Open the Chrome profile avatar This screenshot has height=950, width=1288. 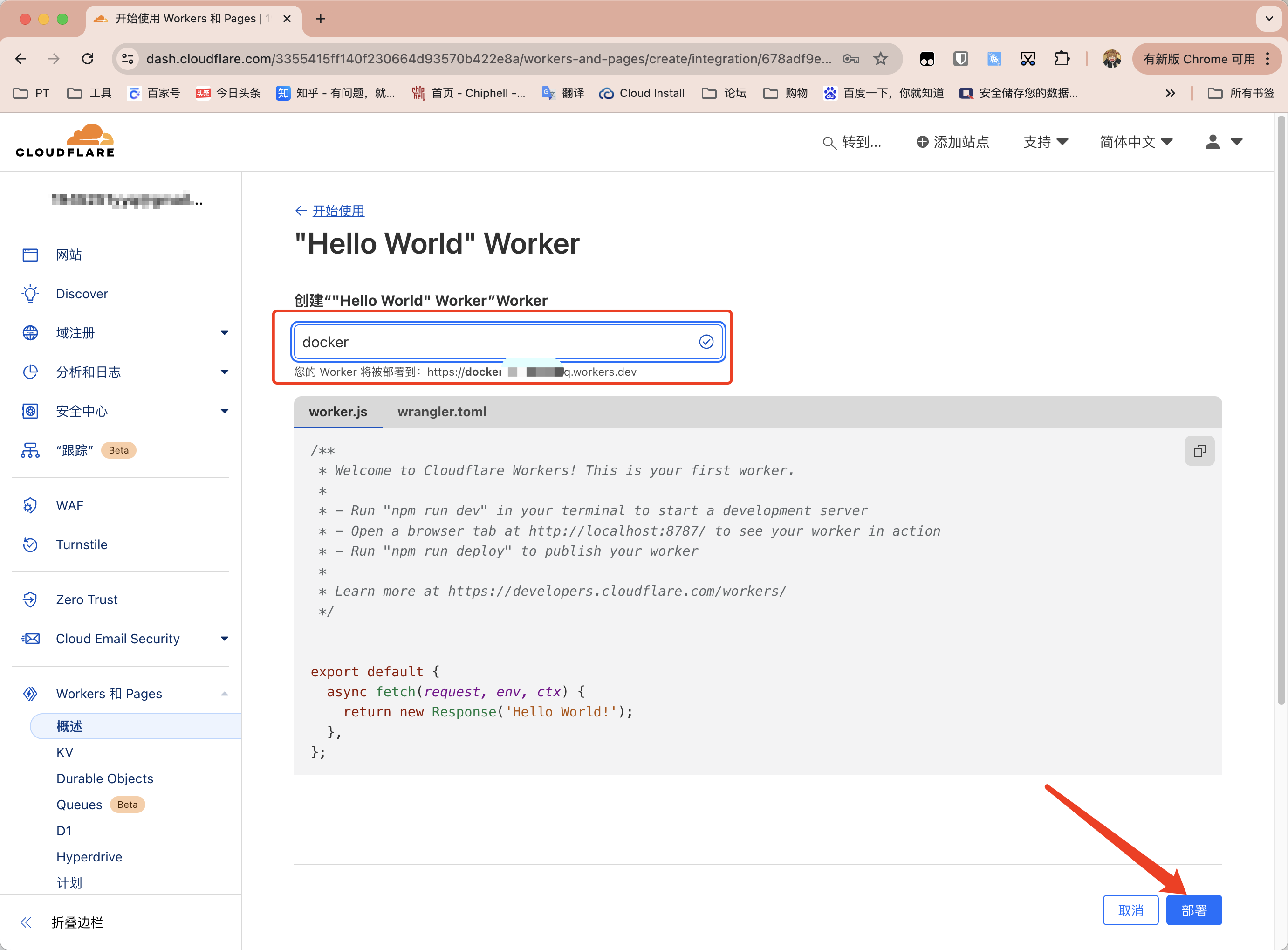(1111, 59)
